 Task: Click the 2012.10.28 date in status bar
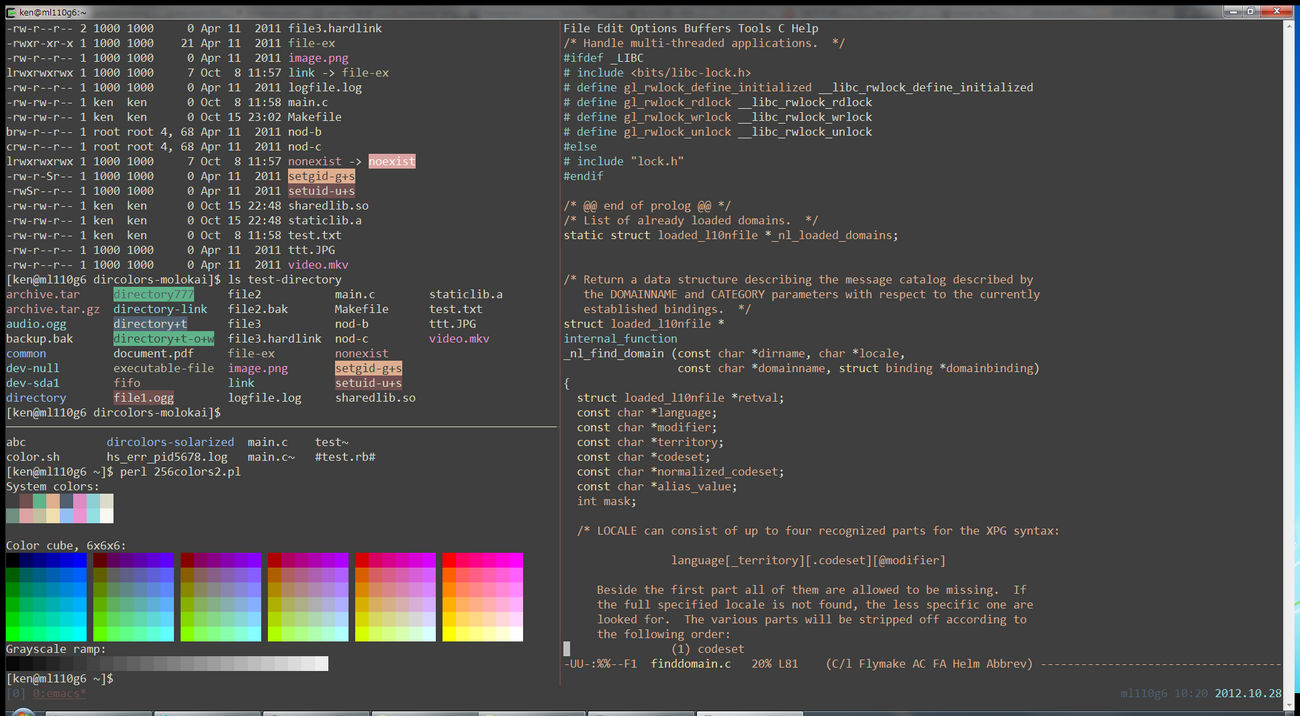pos(1247,693)
